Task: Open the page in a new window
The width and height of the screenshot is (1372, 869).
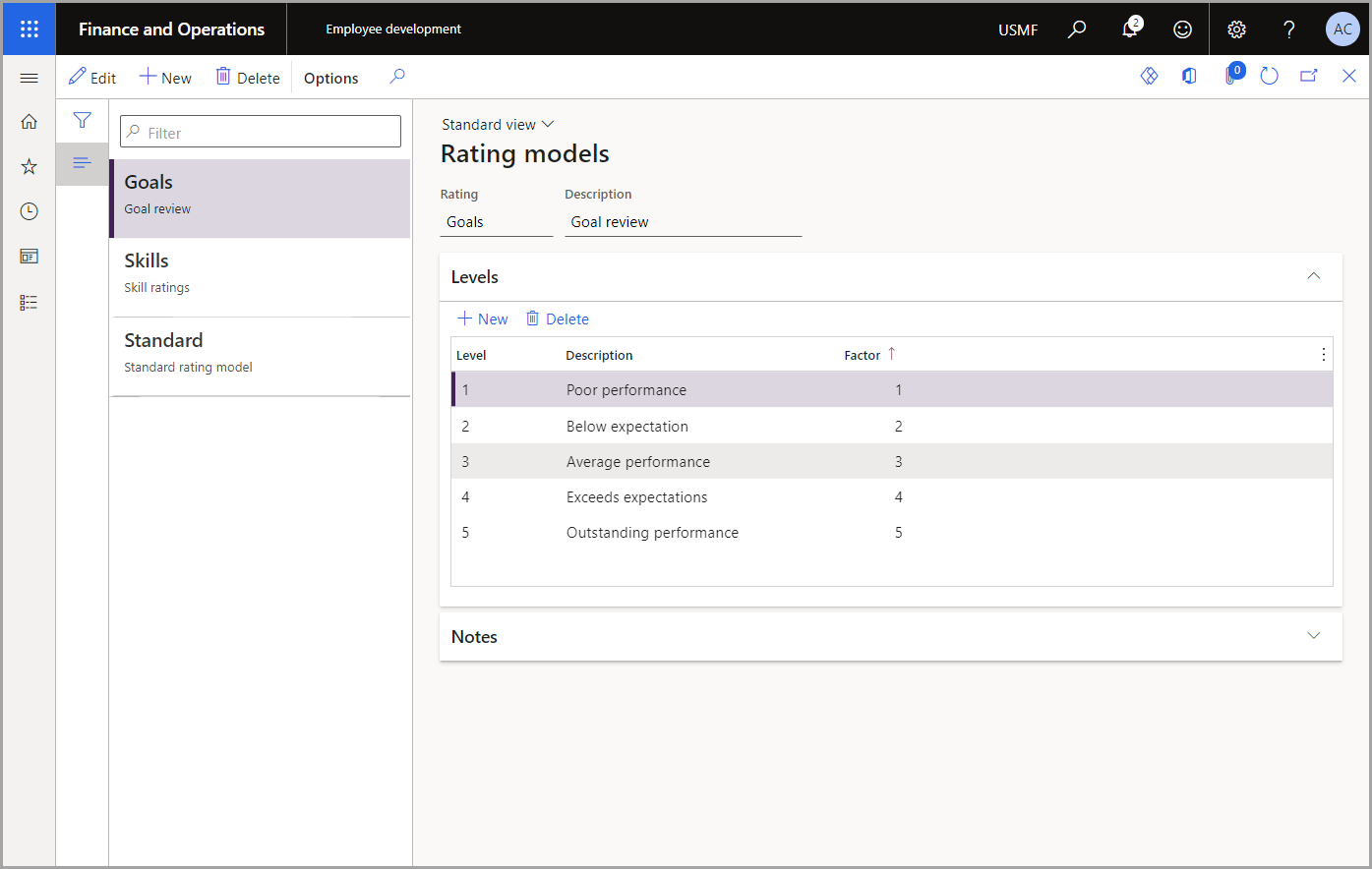Action: point(1308,76)
